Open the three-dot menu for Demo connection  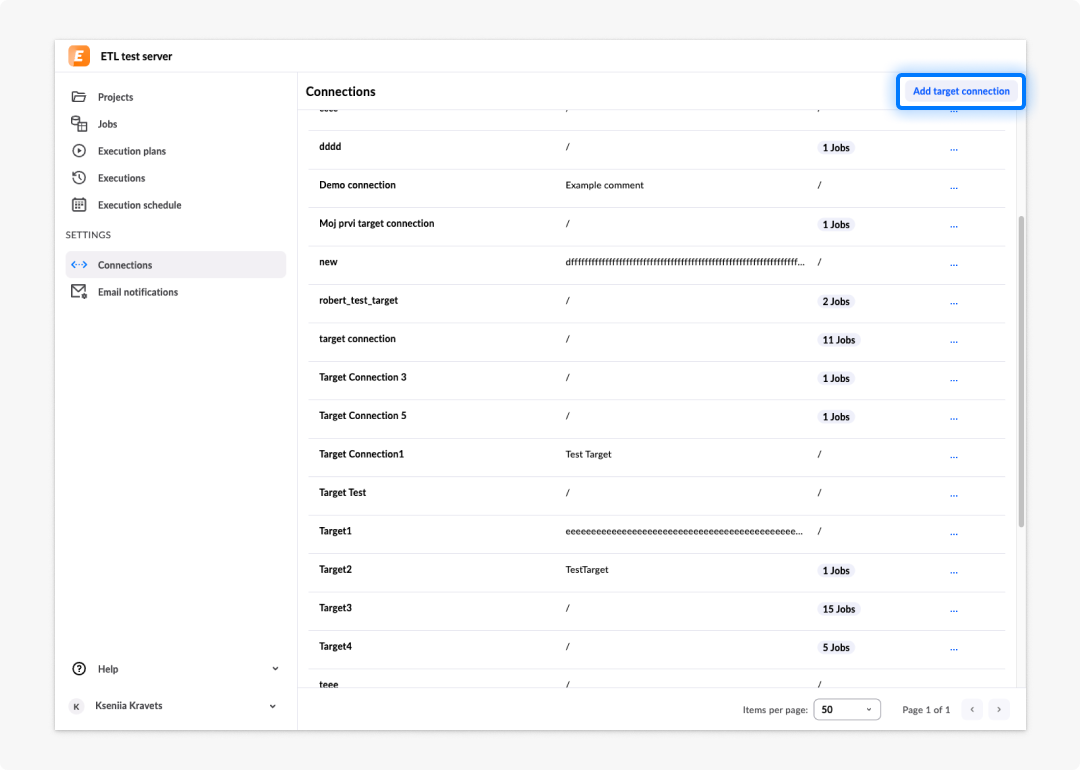pos(953,187)
